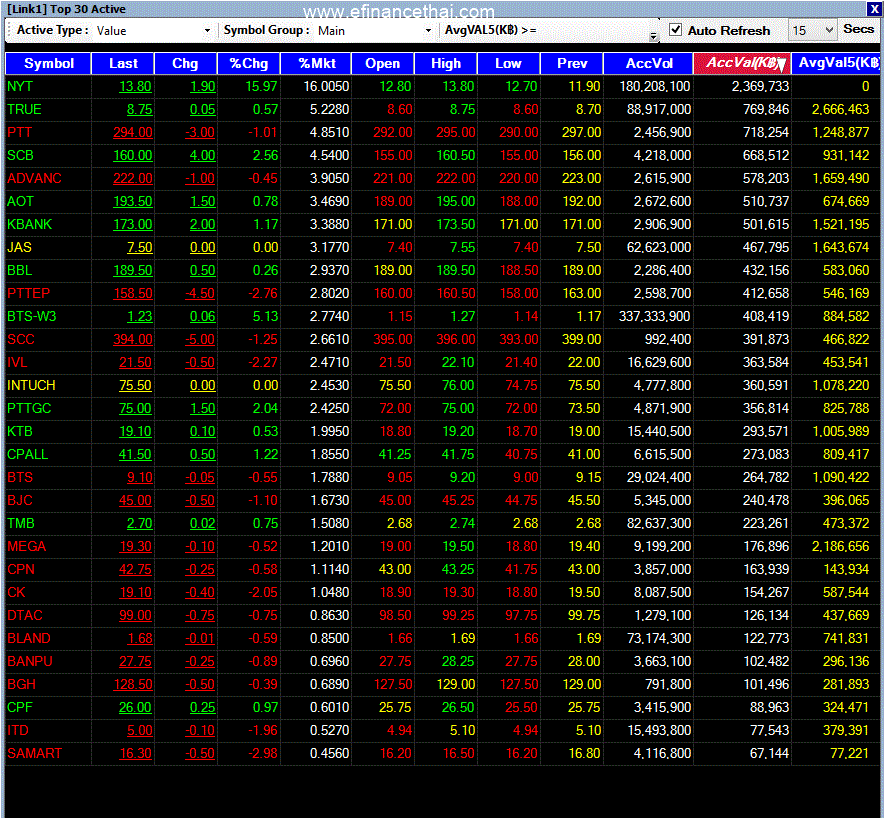
Task: Select the AOT symbol
Action: coord(20,202)
